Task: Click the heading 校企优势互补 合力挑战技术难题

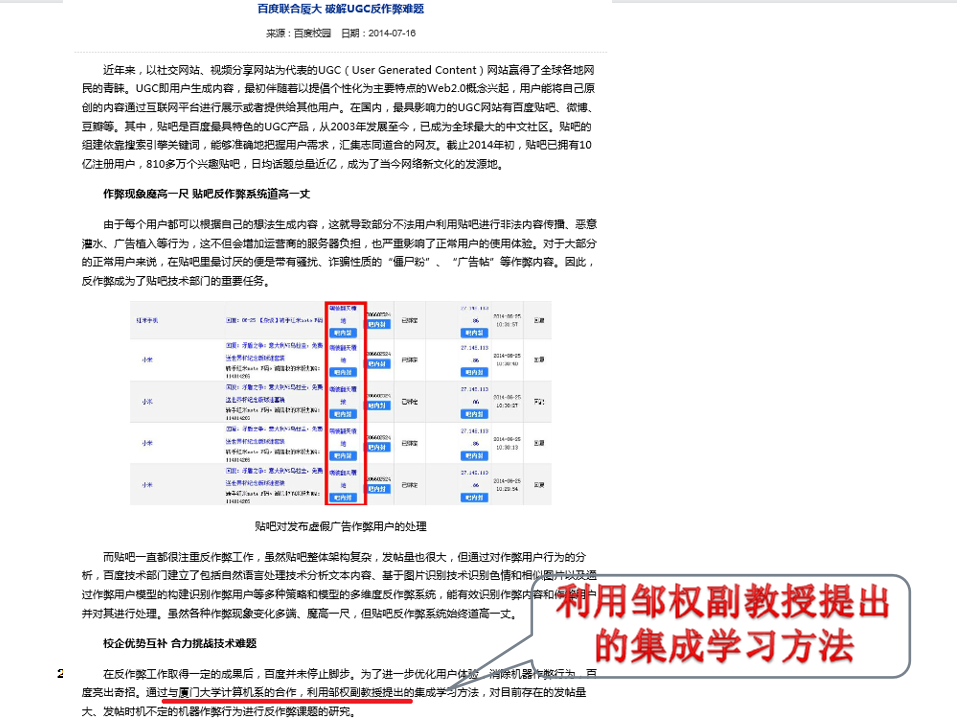Action: tap(179, 643)
